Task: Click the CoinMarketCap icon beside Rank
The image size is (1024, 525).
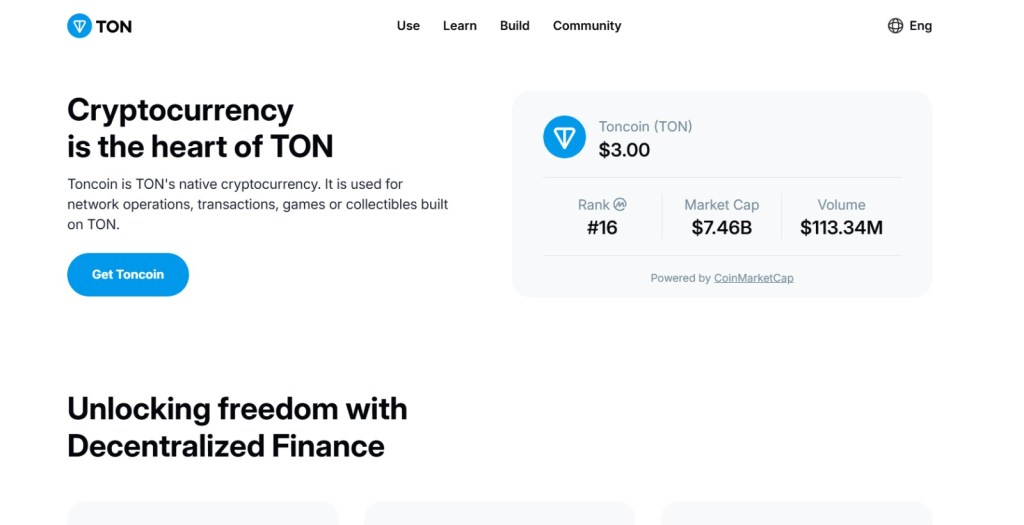Action: (620, 204)
